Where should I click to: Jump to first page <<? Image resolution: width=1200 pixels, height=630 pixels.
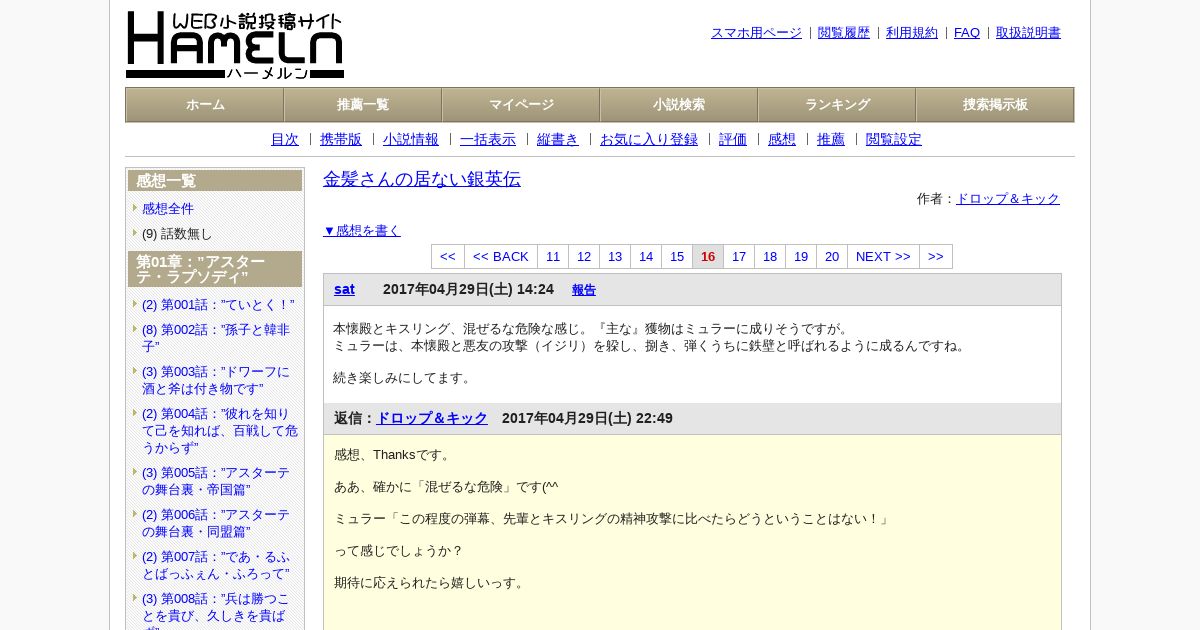point(448,257)
